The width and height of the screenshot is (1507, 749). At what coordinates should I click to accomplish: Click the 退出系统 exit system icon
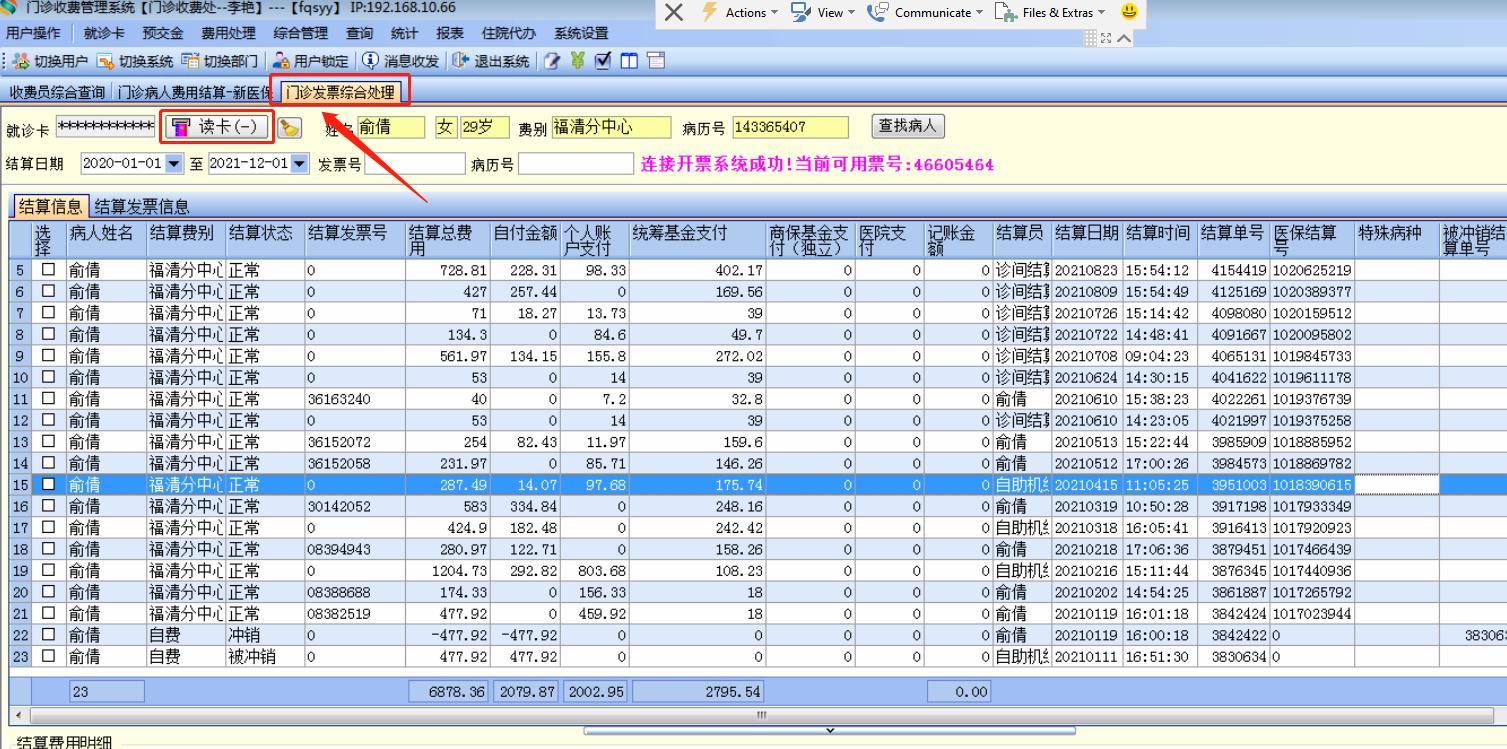click(460, 62)
